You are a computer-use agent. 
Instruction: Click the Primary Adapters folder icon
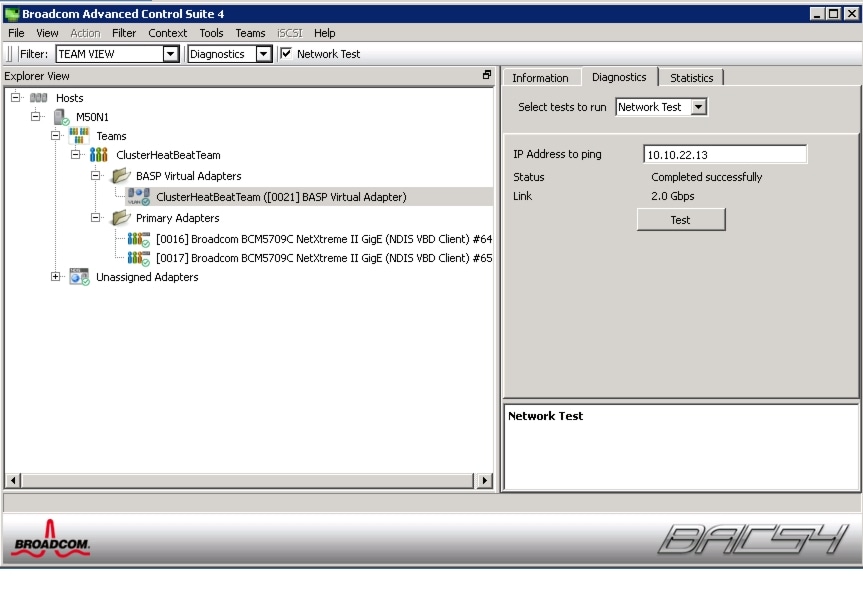coord(121,218)
